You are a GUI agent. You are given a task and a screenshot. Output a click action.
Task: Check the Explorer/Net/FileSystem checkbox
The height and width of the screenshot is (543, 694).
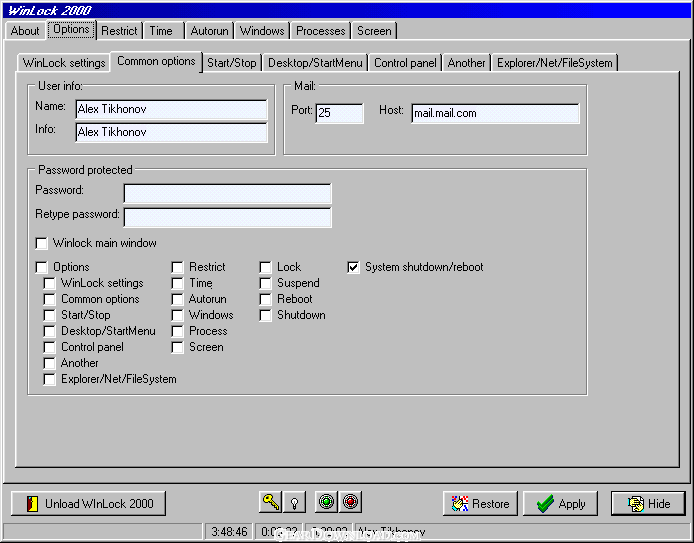pyautogui.click(x=50, y=379)
